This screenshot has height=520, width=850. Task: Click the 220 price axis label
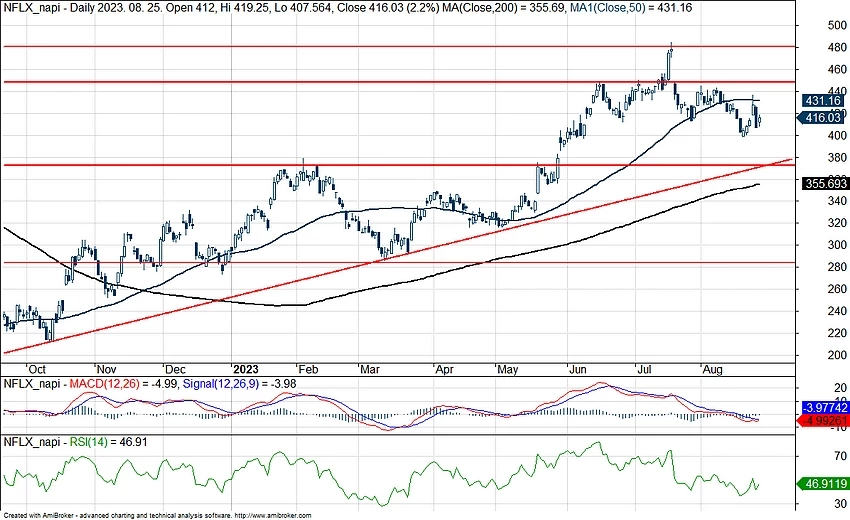pyautogui.click(x=837, y=333)
